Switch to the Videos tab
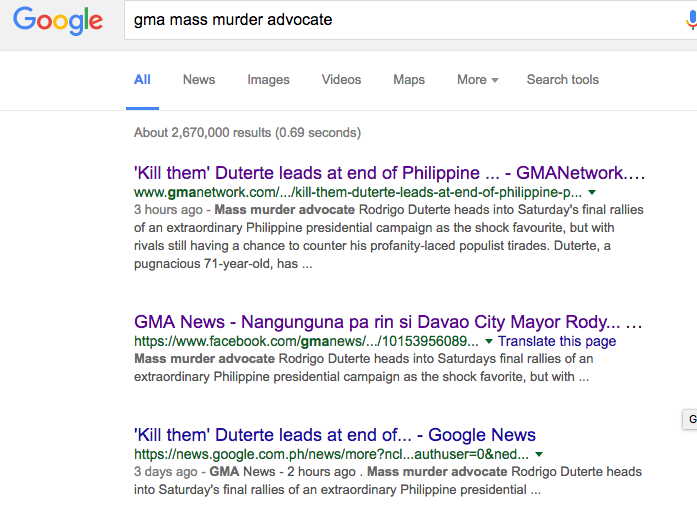Image resolution: width=697 pixels, height=527 pixels. [341, 80]
